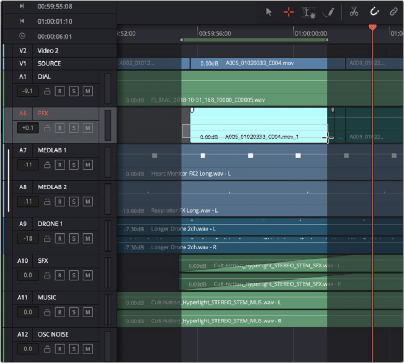Screen dimensions: 404x363
Task: Select the A11 MUSIC track name
Action: [47, 297]
